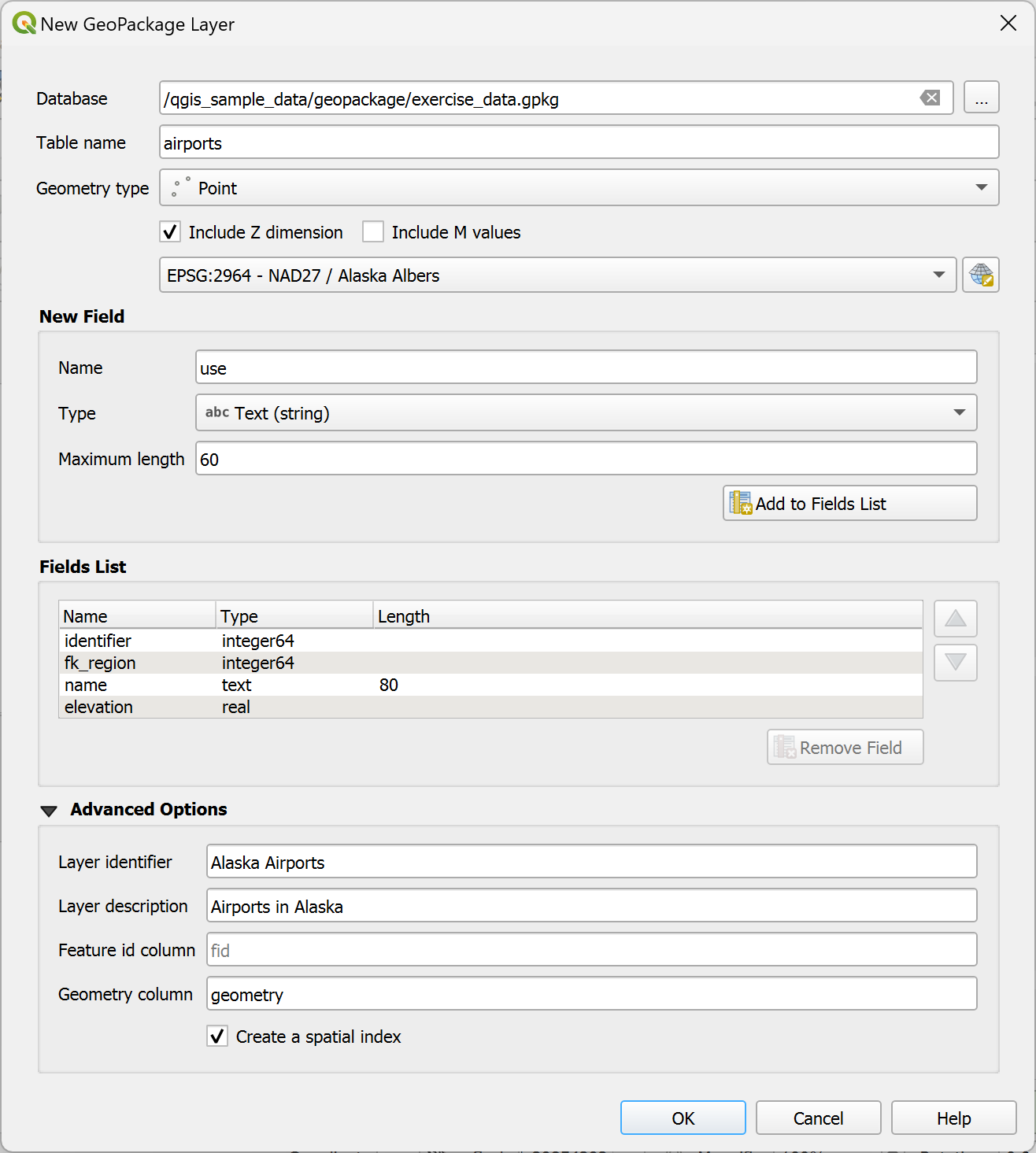
Task: Open the EPSG:2964 CRS dropdown
Action: point(557,275)
